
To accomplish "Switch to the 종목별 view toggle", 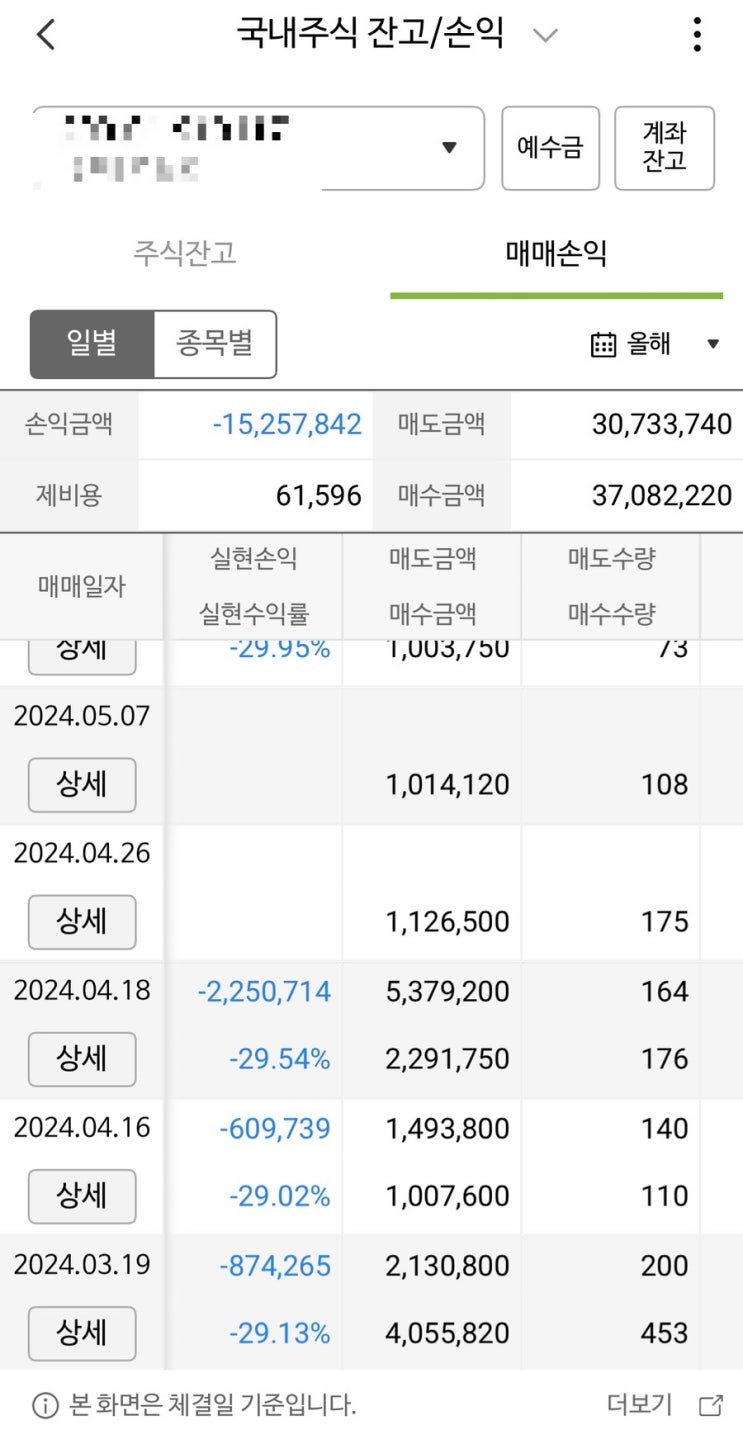I will pyautogui.click(x=215, y=344).
